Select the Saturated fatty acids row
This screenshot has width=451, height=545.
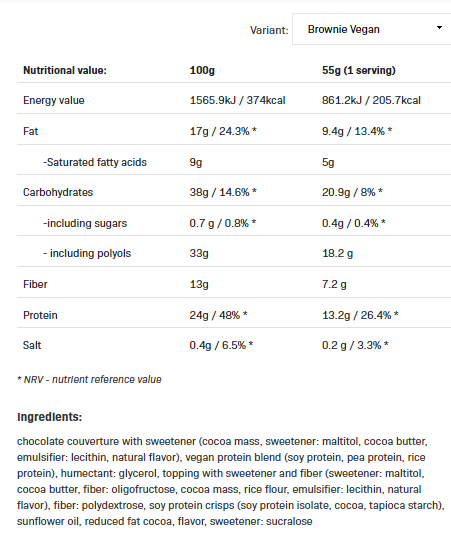point(234,162)
